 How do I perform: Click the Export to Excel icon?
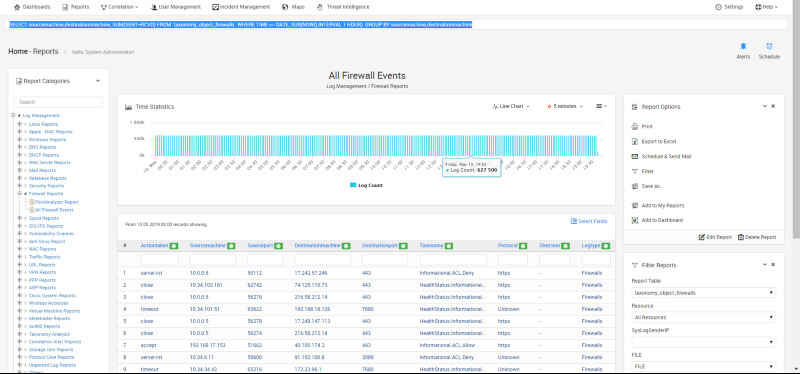pos(635,141)
